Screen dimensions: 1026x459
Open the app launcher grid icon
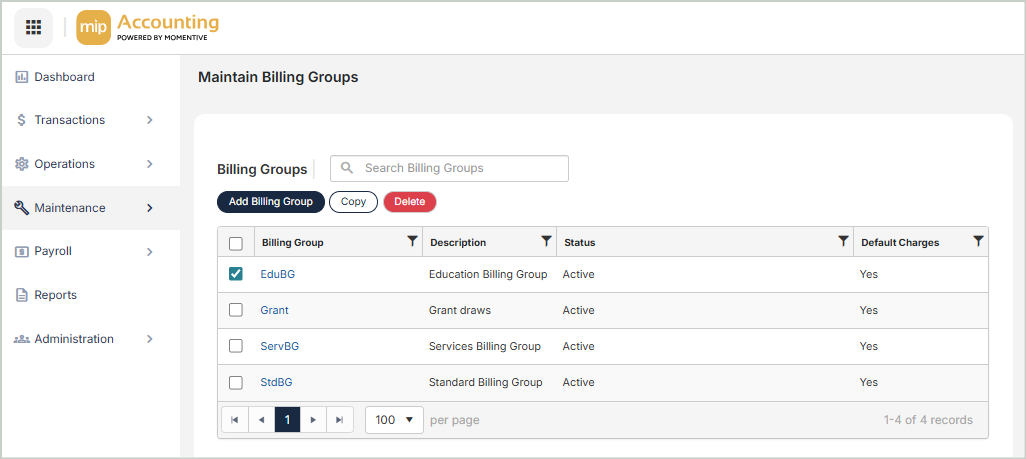pyautogui.click(x=33, y=27)
